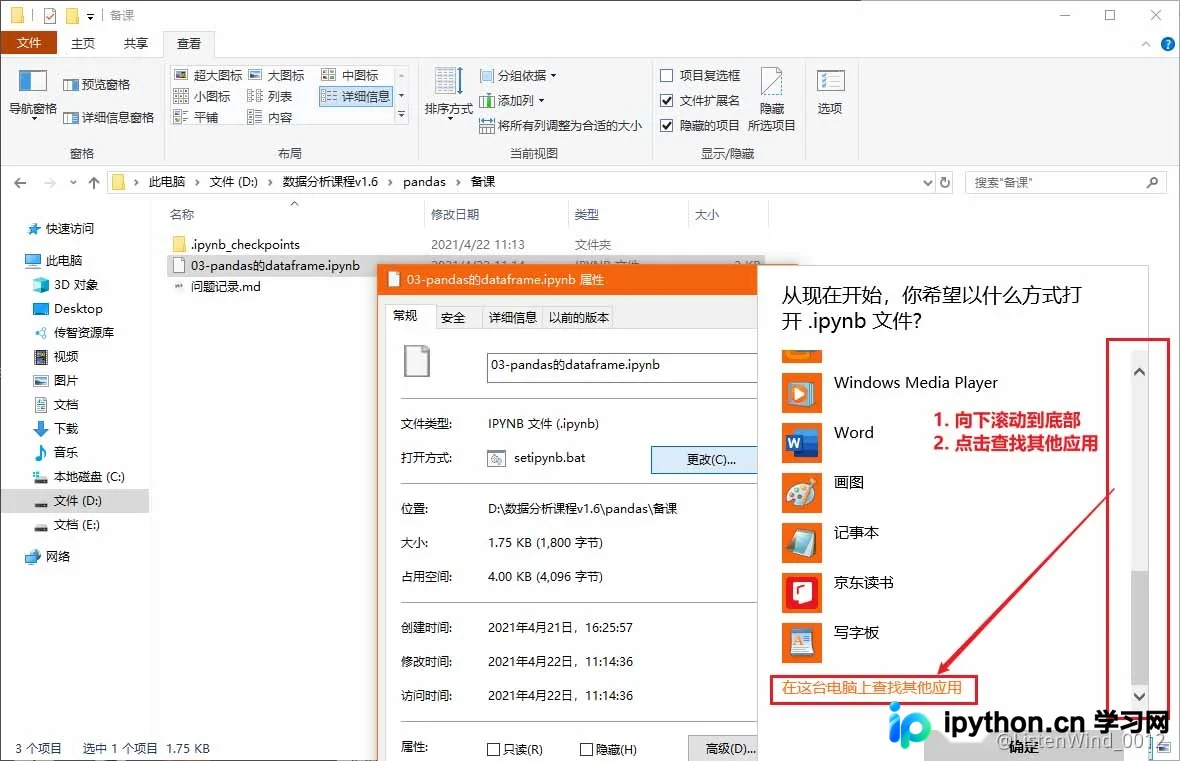Size all columns to fit
The width and height of the screenshot is (1180, 761).
[561, 126]
